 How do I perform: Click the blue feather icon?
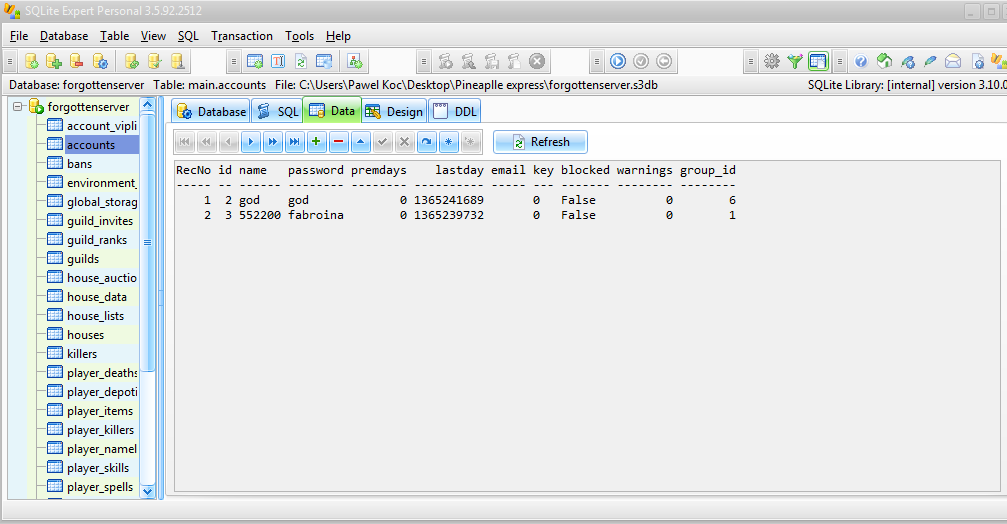[930, 61]
